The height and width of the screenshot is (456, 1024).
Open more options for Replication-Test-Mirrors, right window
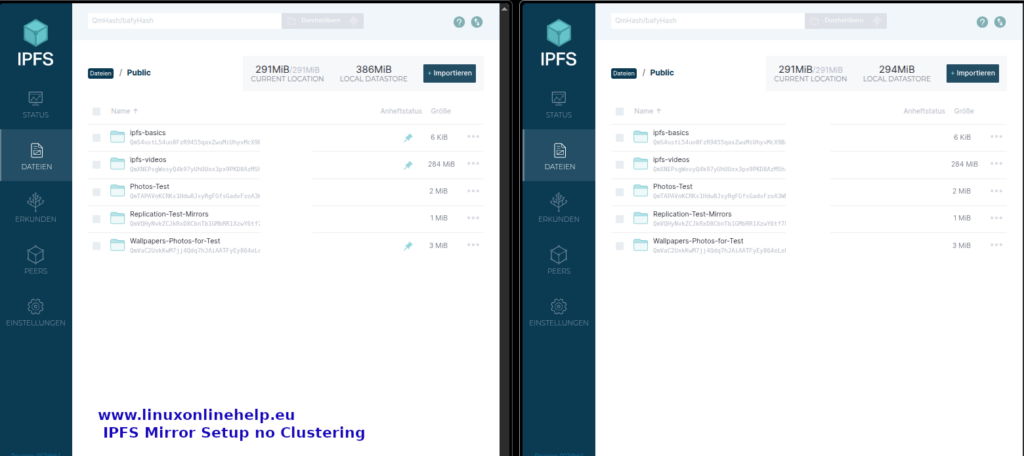(997, 218)
